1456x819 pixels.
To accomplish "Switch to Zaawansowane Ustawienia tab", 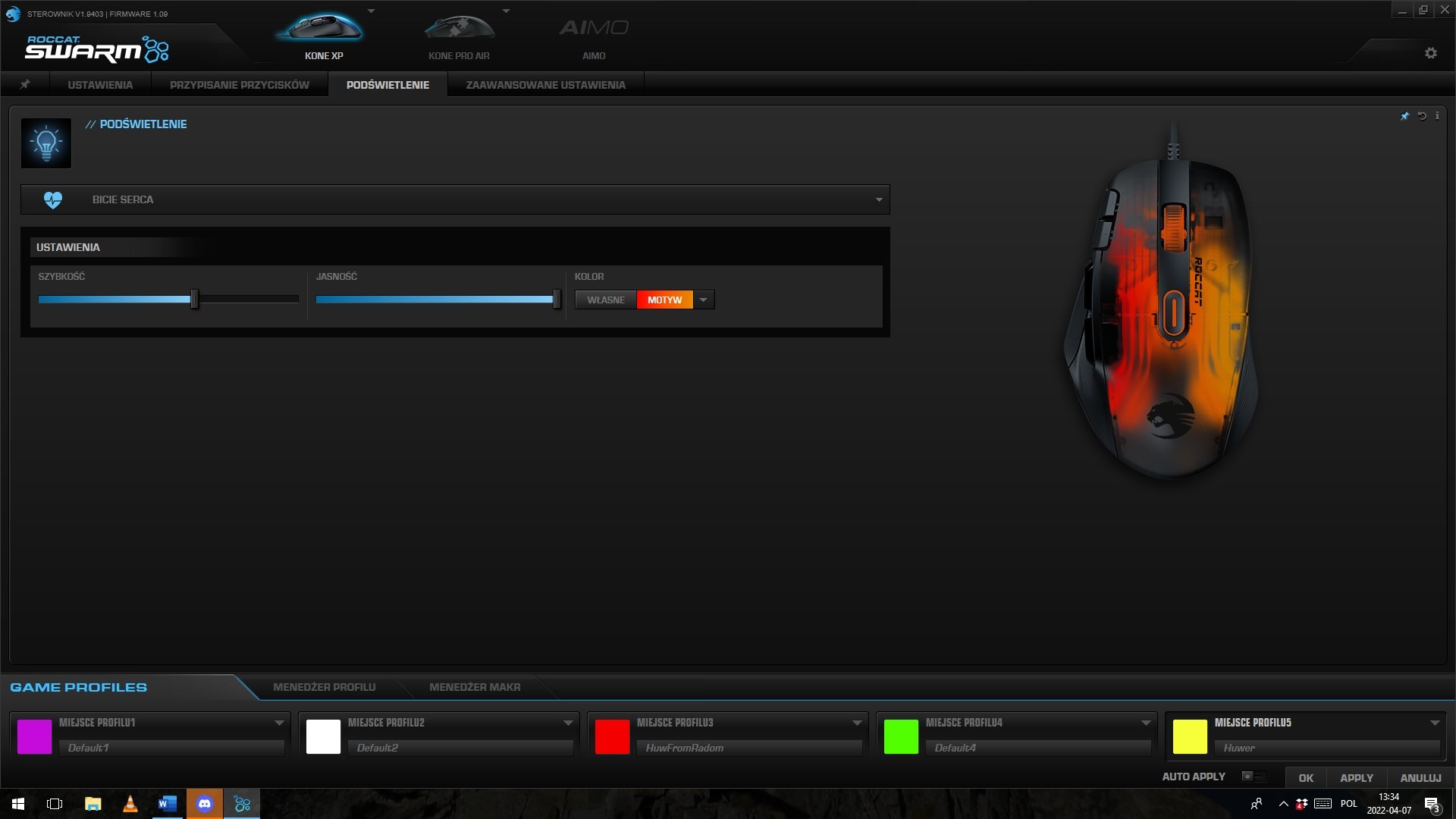I will (545, 85).
